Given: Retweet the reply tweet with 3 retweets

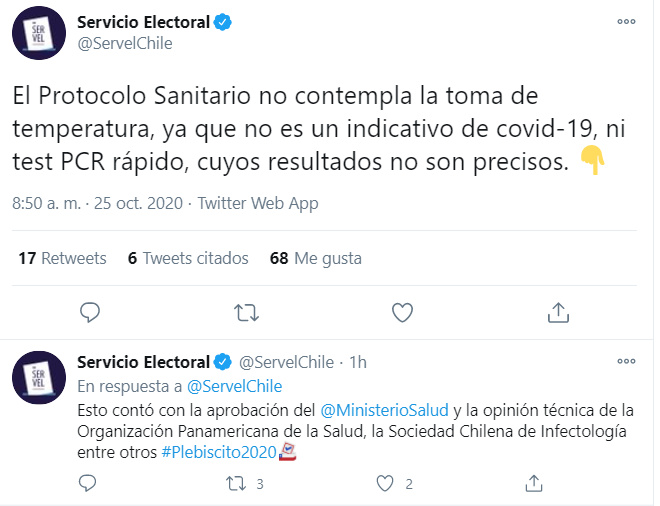Looking at the screenshot, I should click(237, 484).
